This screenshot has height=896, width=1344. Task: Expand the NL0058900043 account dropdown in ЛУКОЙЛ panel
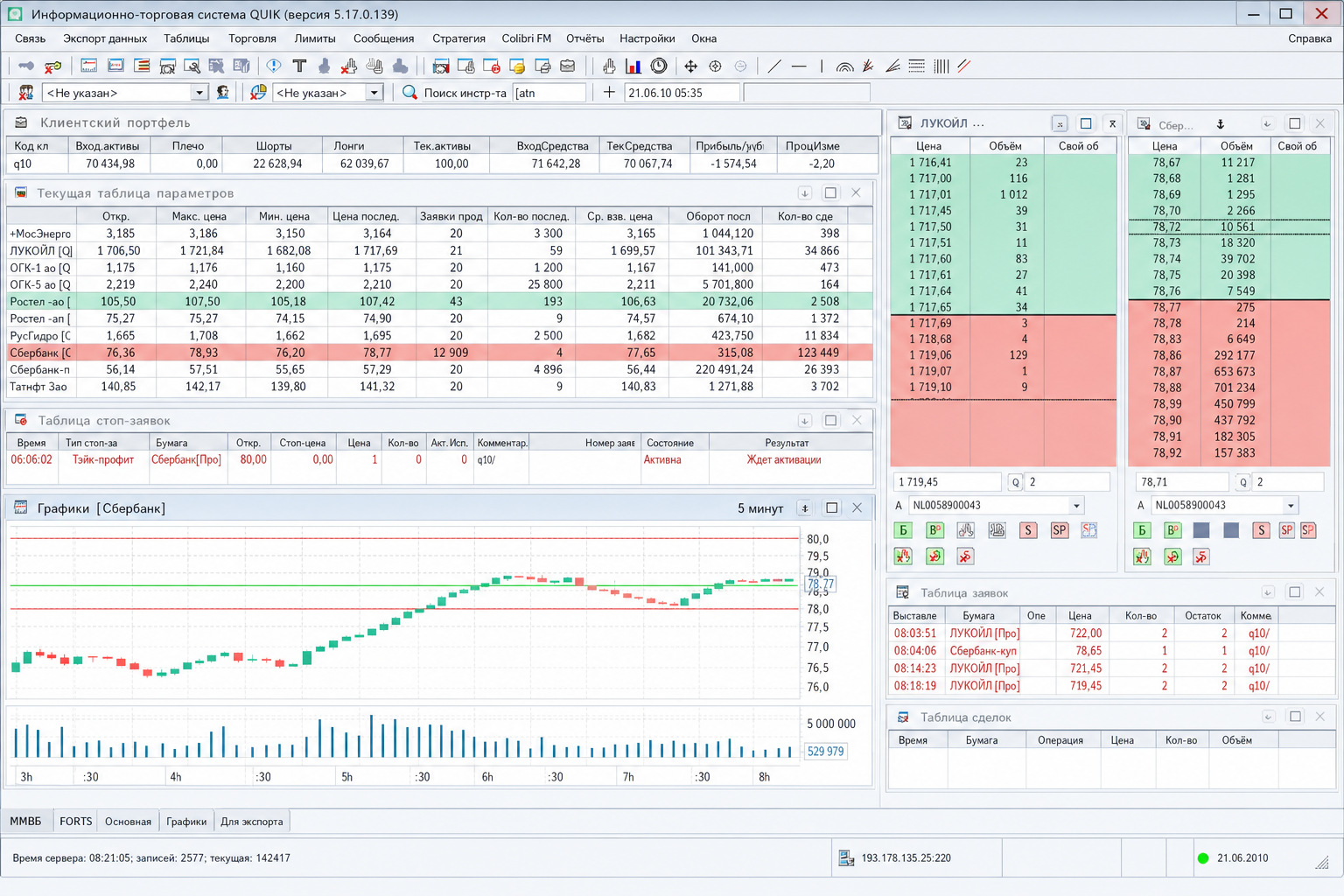point(1076,506)
